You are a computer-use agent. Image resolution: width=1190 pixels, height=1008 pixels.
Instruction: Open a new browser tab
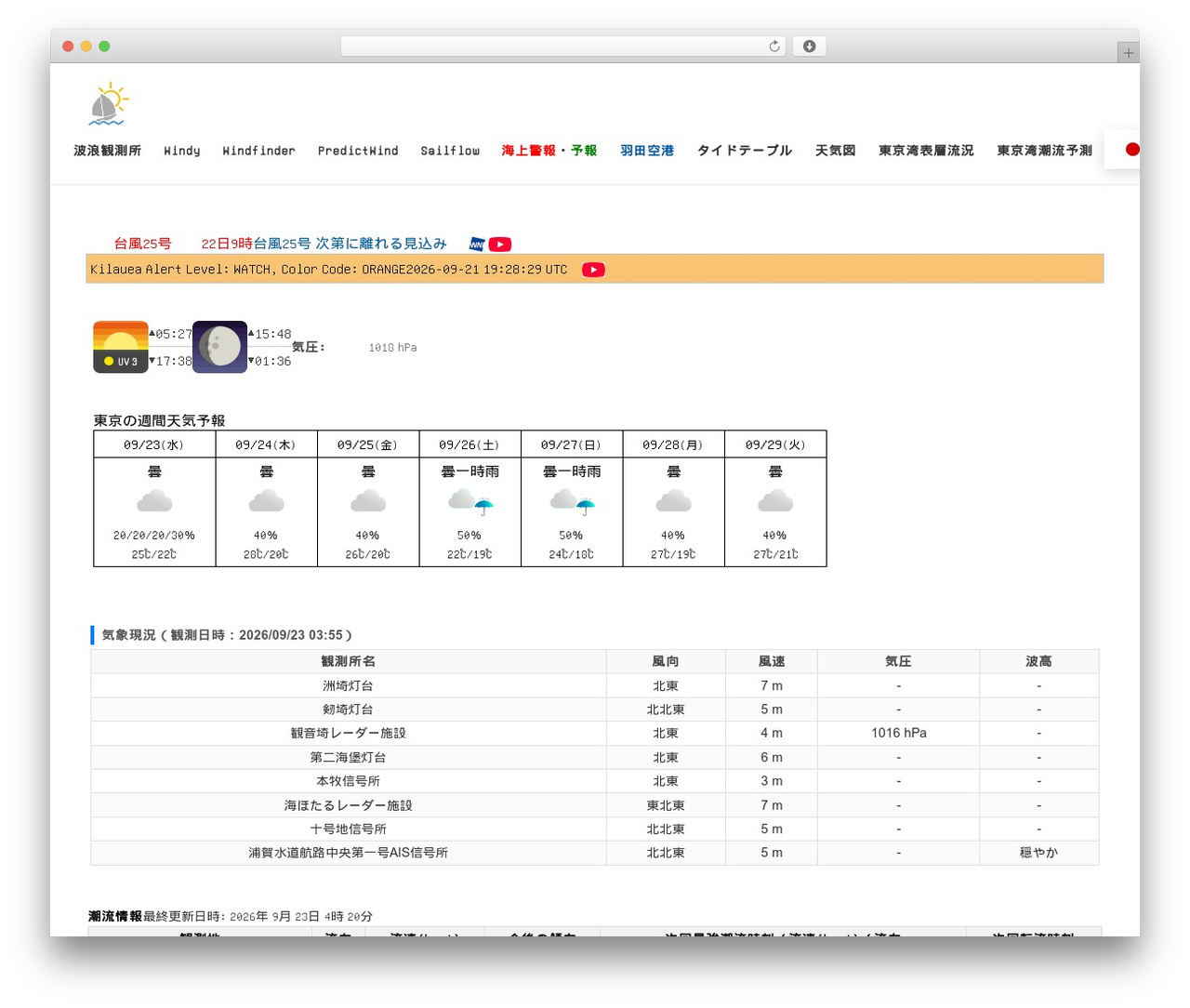pos(1129,53)
